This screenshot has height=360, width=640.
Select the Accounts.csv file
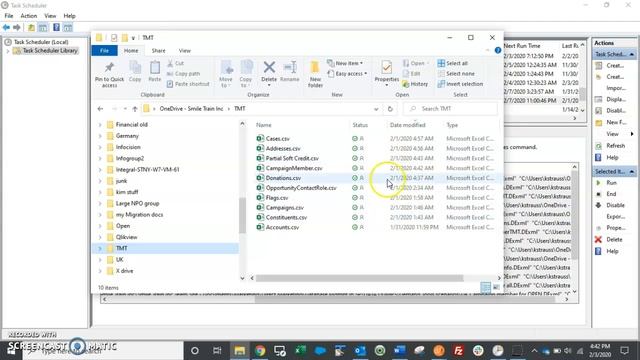tap(282, 227)
